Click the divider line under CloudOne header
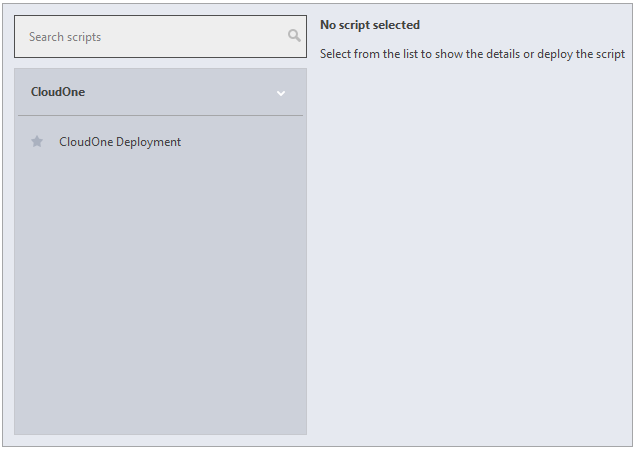The width and height of the screenshot is (637, 450). point(160,116)
